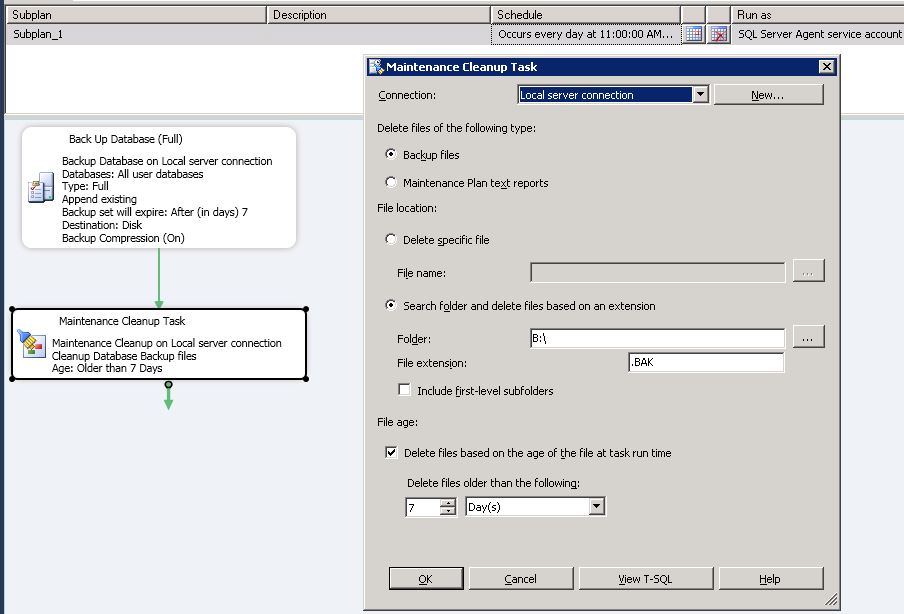This screenshot has height=614, width=904.
Task: Uncheck Delete files based on age checkbox
Action: (391, 453)
